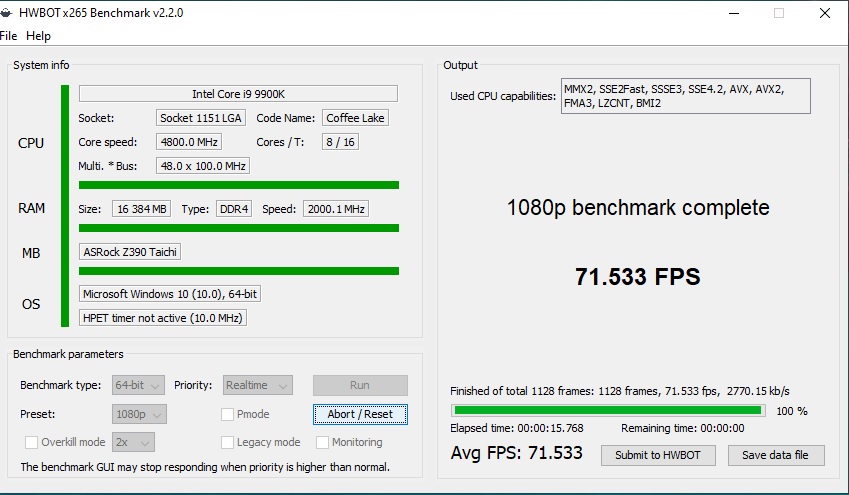Click the Coffee Lake code name field
Image resolution: width=849 pixels, height=495 pixels.
coord(355,118)
